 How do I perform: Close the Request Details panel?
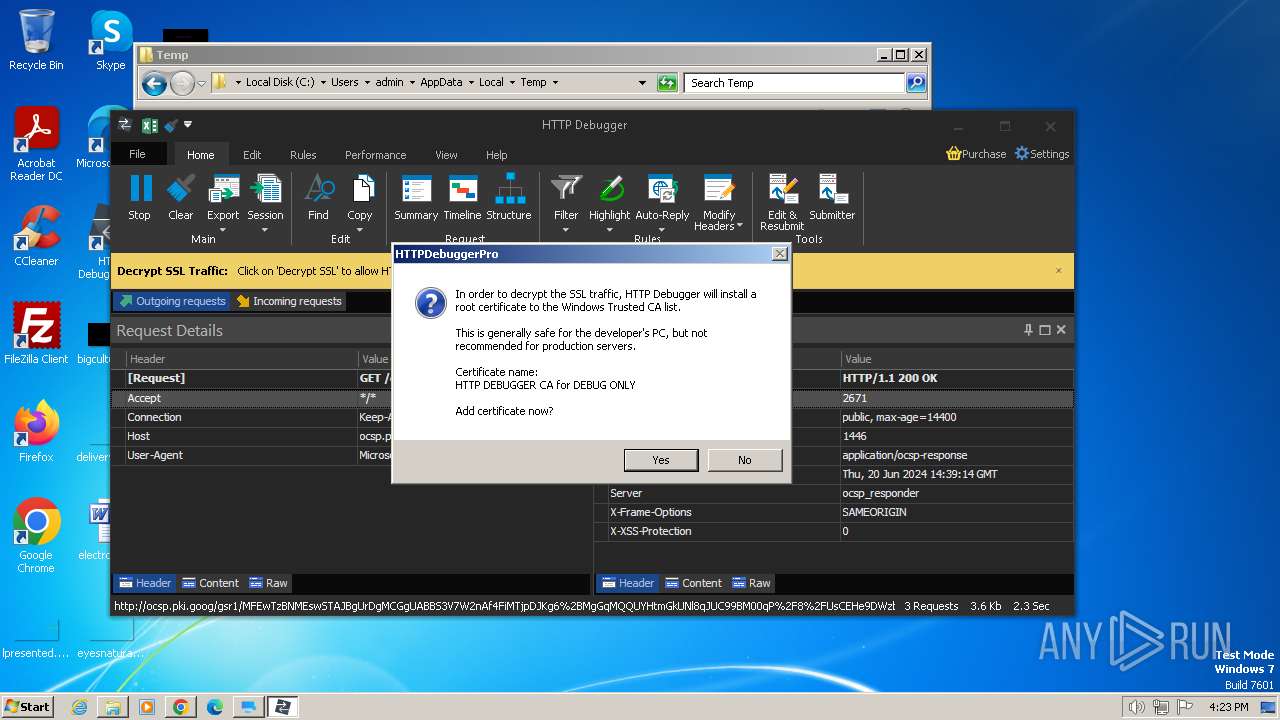tap(1061, 330)
